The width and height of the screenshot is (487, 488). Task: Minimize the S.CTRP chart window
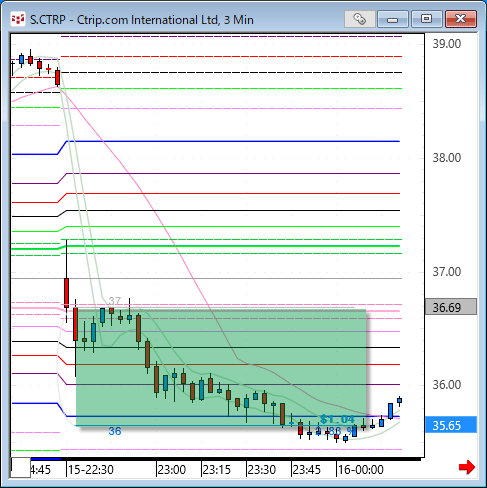pyautogui.click(x=393, y=19)
